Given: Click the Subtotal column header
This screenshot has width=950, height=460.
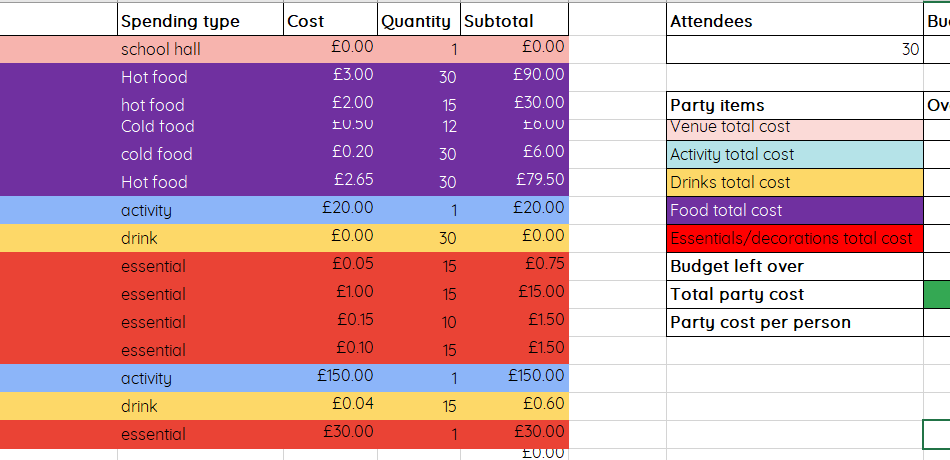Looking at the screenshot, I should tap(513, 21).
